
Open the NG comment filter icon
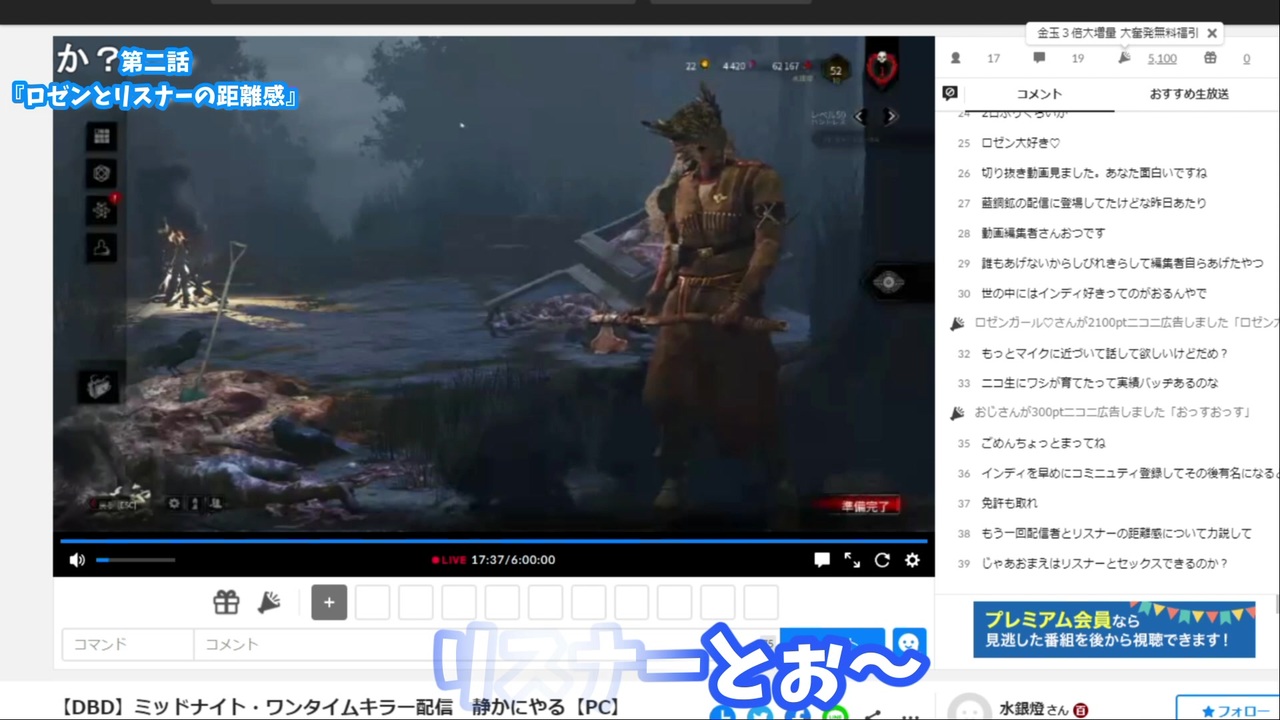click(x=950, y=93)
